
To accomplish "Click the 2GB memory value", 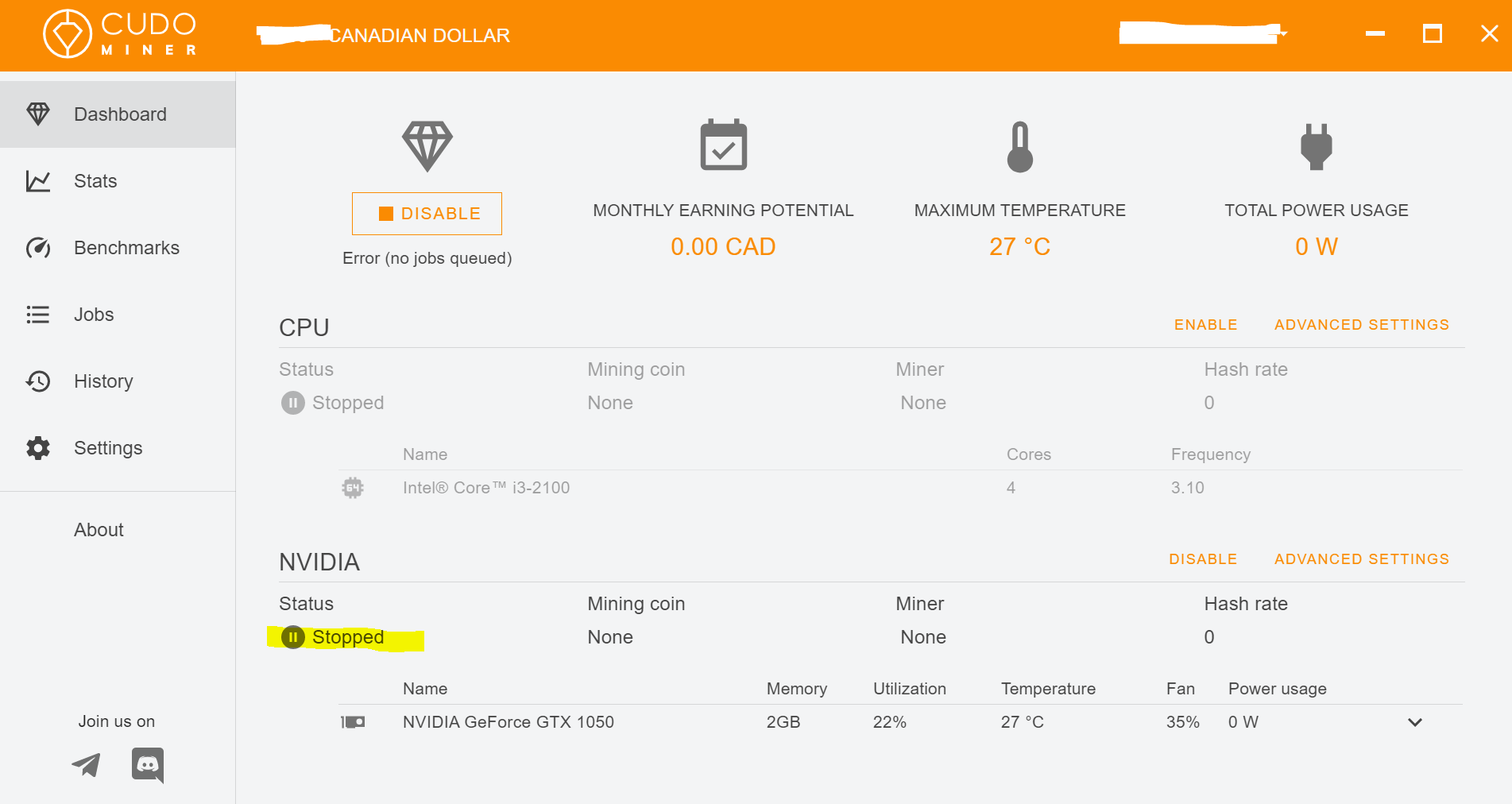I will (x=783, y=722).
